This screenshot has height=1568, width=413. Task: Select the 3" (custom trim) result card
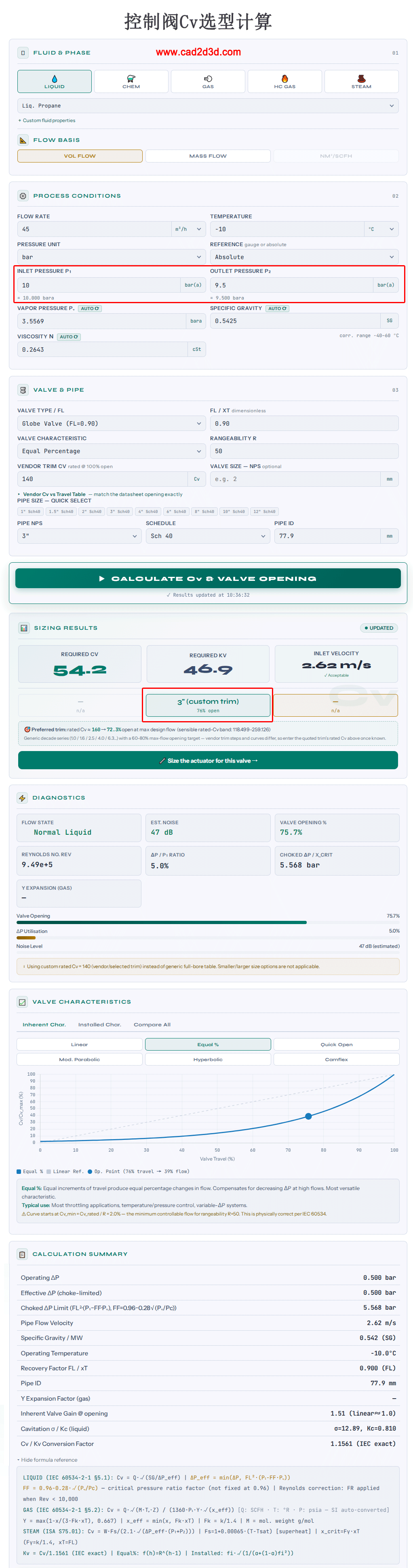point(208,705)
